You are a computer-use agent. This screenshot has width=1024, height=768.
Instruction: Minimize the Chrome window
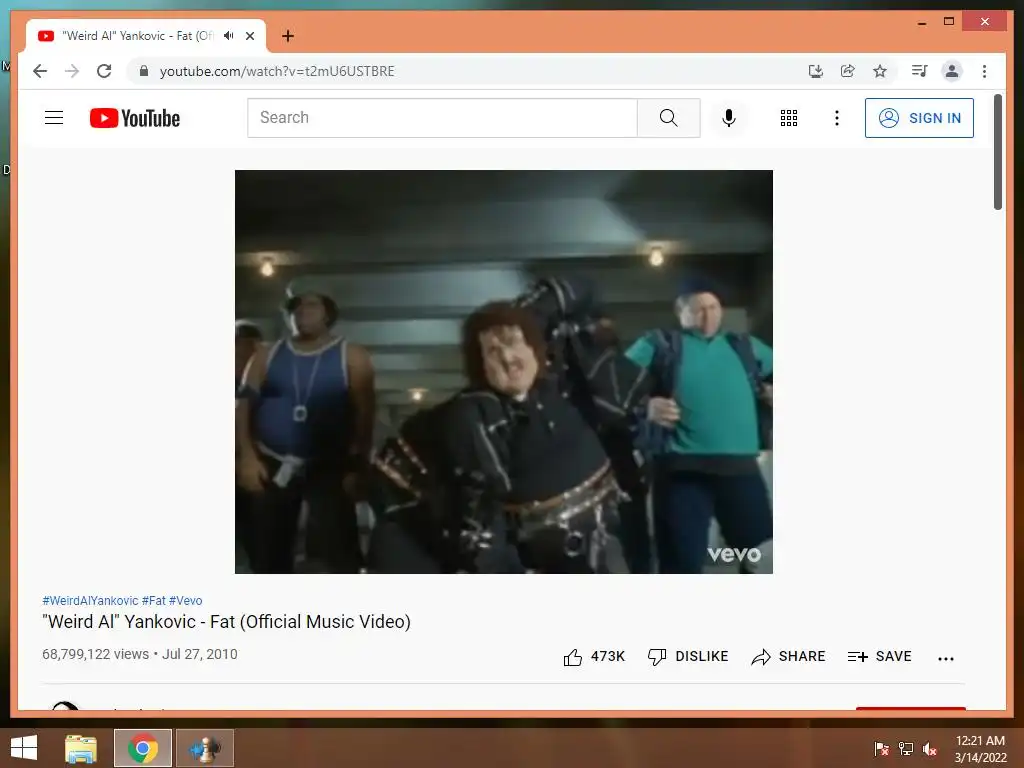click(921, 22)
